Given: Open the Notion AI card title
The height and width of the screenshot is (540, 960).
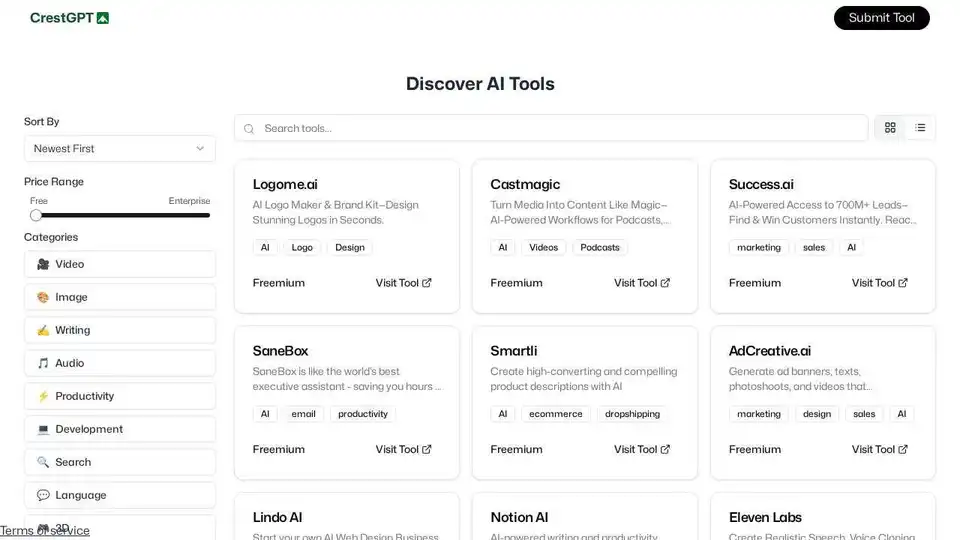Looking at the screenshot, I should point(519,517).
